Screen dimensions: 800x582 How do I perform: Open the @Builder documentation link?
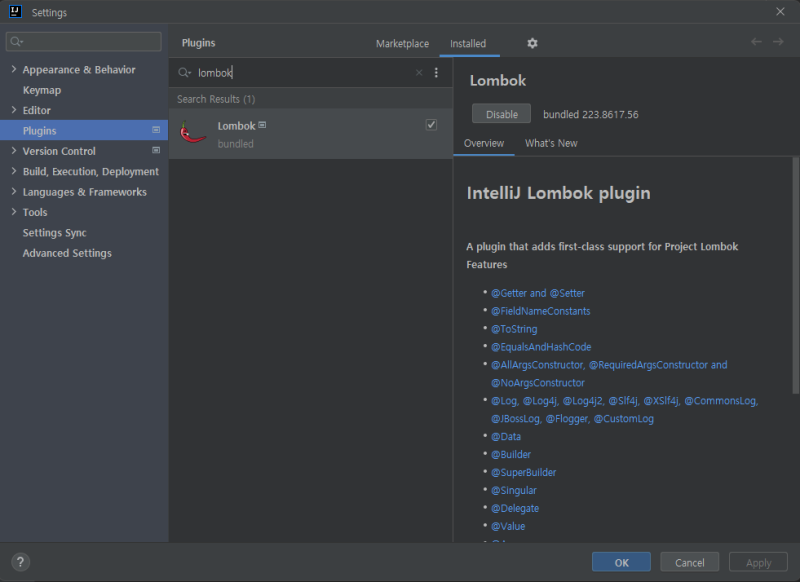click(511, 454)
